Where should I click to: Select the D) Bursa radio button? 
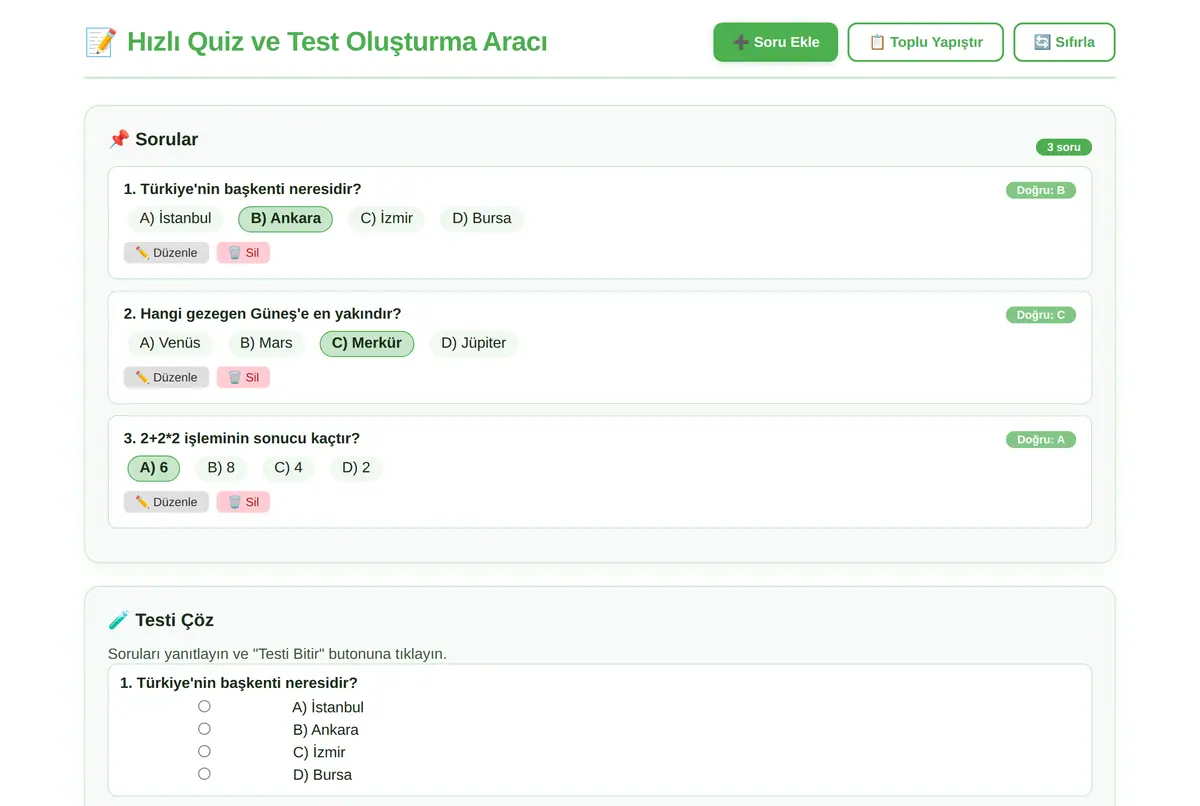[x=204, y=774]
